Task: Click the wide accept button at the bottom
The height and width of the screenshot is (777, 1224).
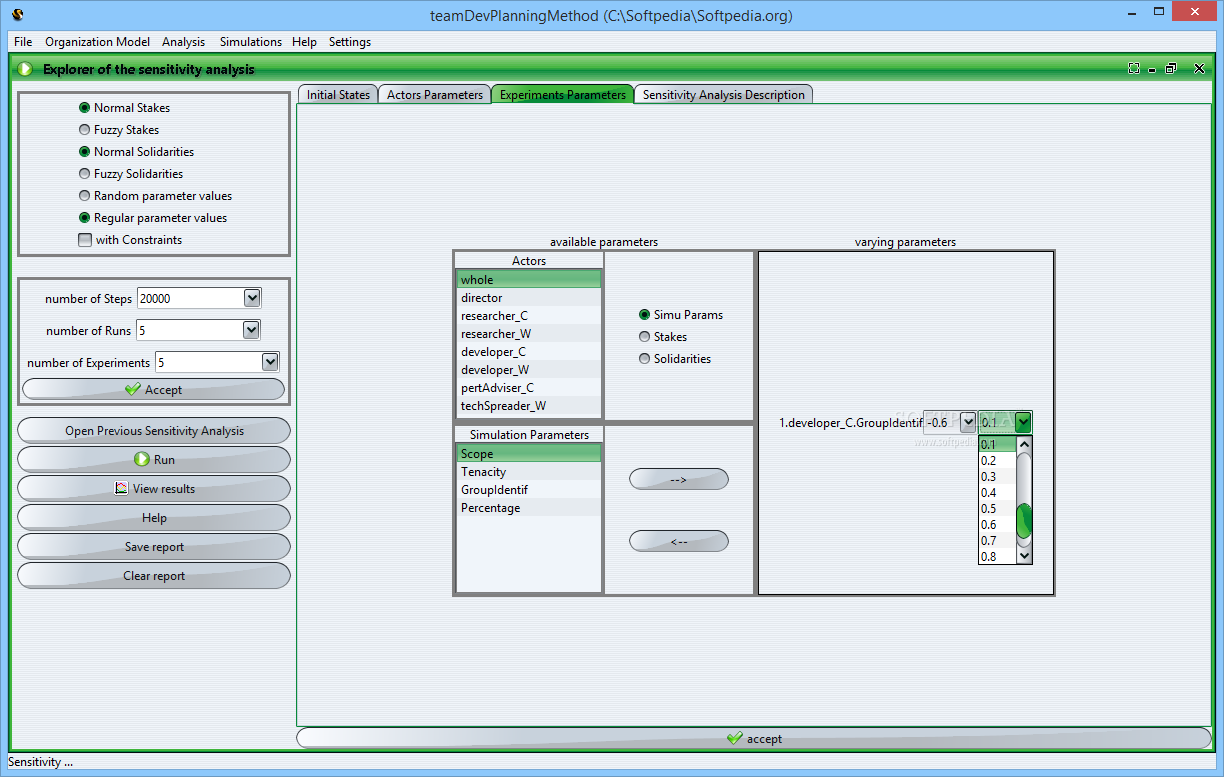Action: (754, 738)
